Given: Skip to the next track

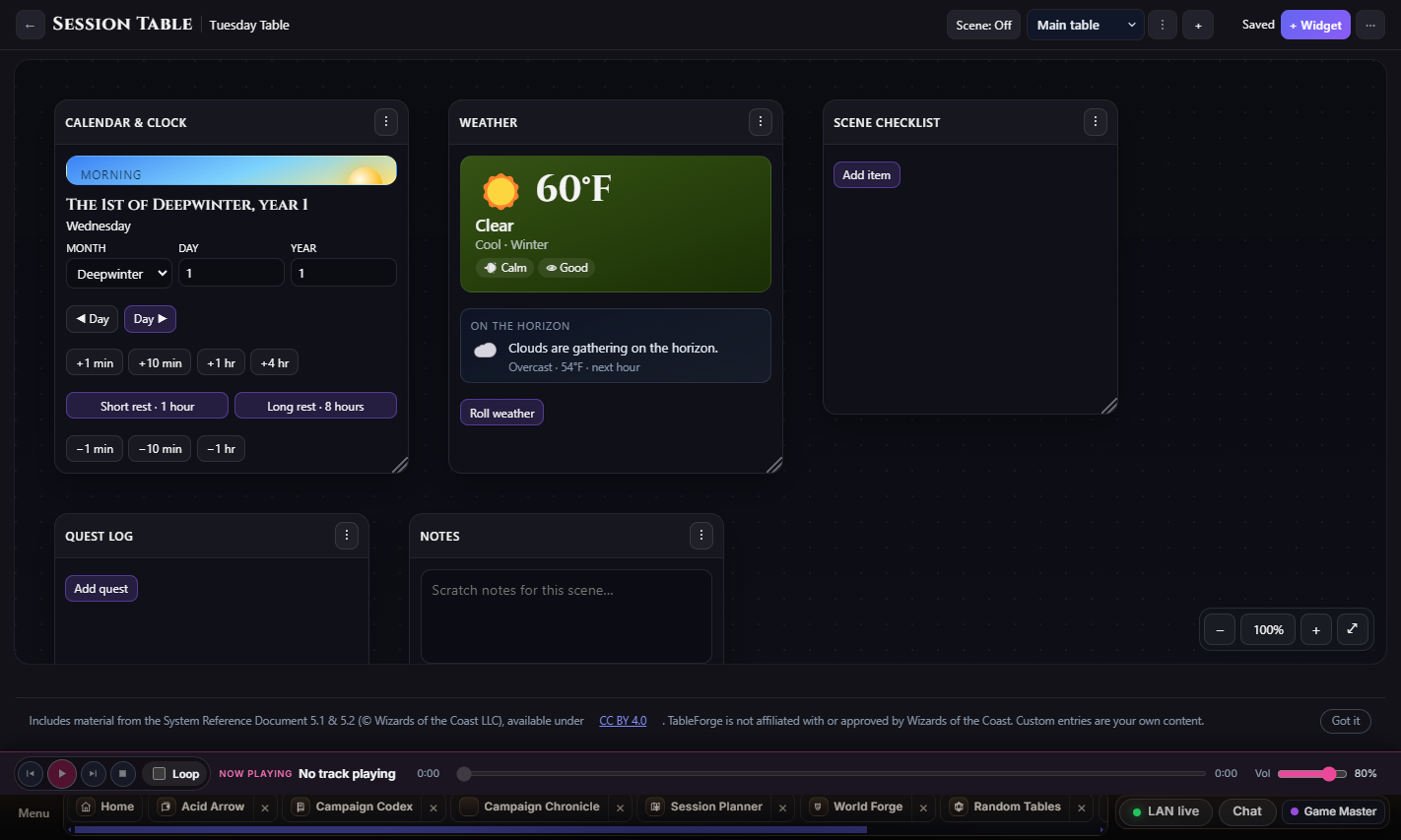Looking at the screenshot, I should pyautogui.click(x=93, y=774).
